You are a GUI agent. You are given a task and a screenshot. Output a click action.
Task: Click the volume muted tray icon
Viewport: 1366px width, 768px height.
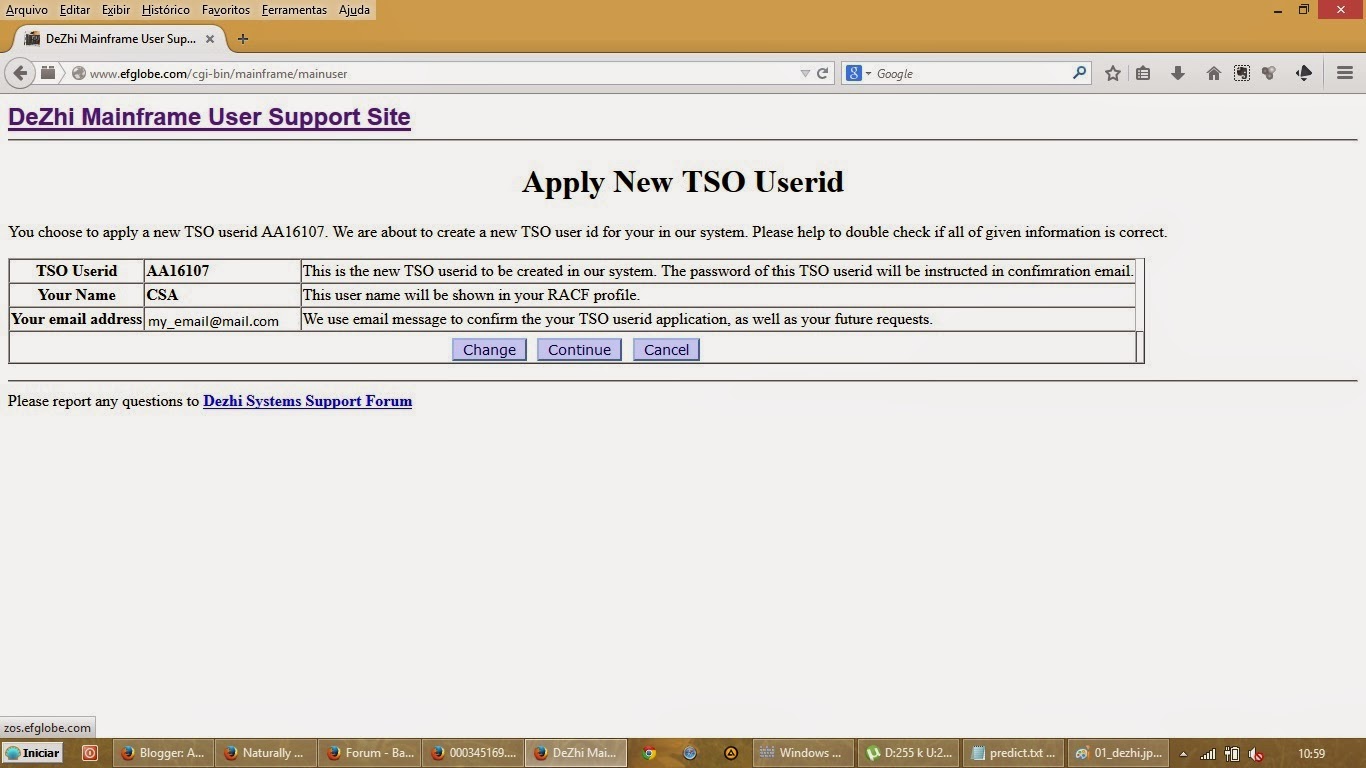click(1256, 754)
